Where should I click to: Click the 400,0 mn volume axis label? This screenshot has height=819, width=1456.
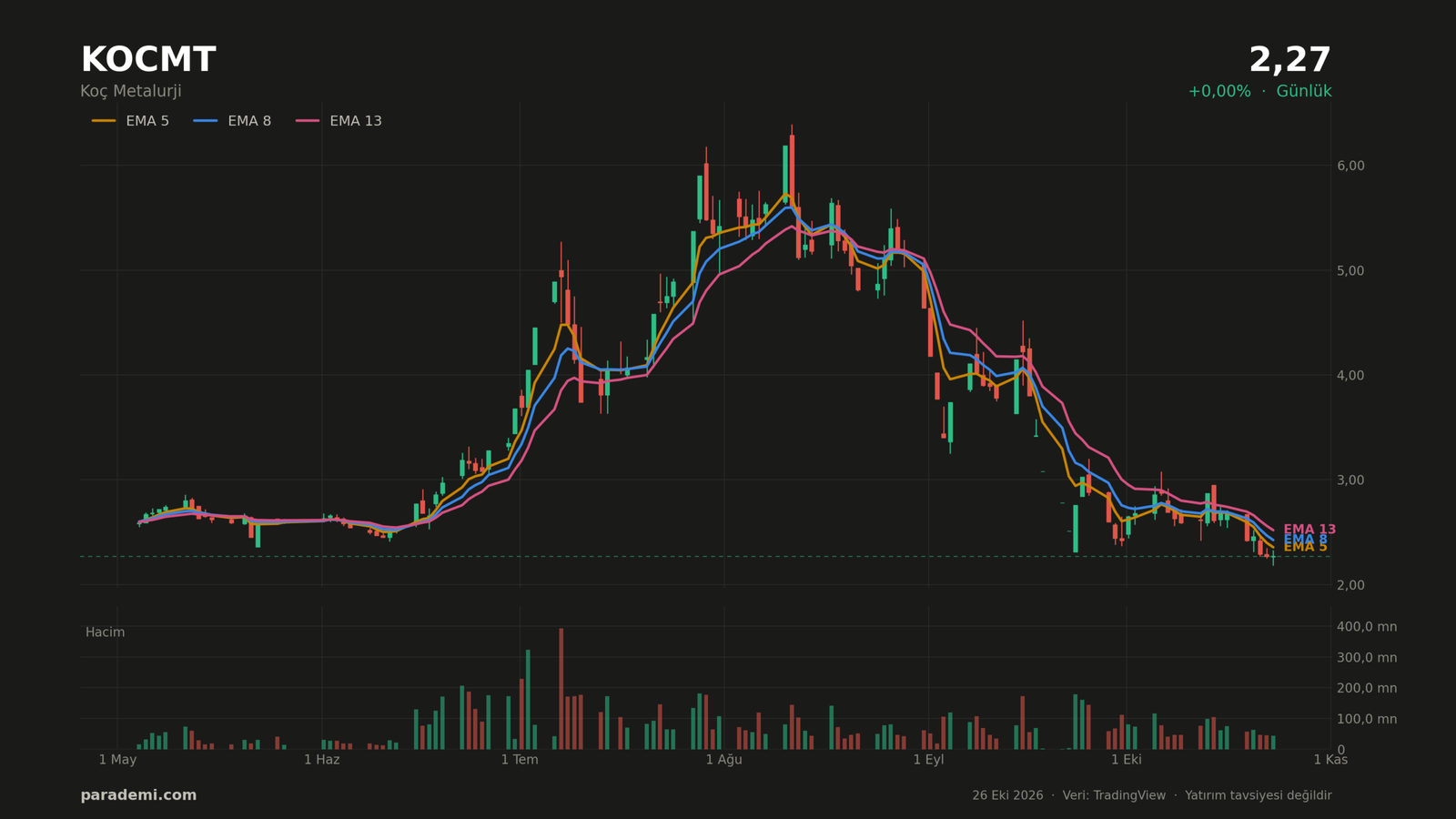tap(1366, 627)
